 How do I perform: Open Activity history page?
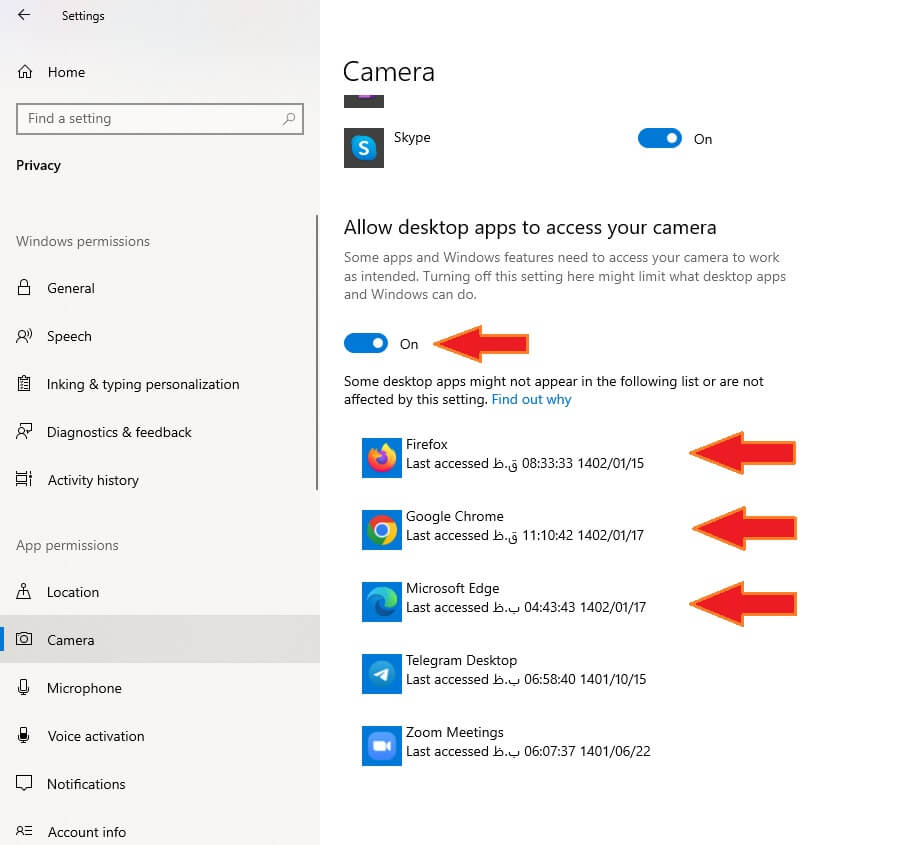click(x=93, y=481)
